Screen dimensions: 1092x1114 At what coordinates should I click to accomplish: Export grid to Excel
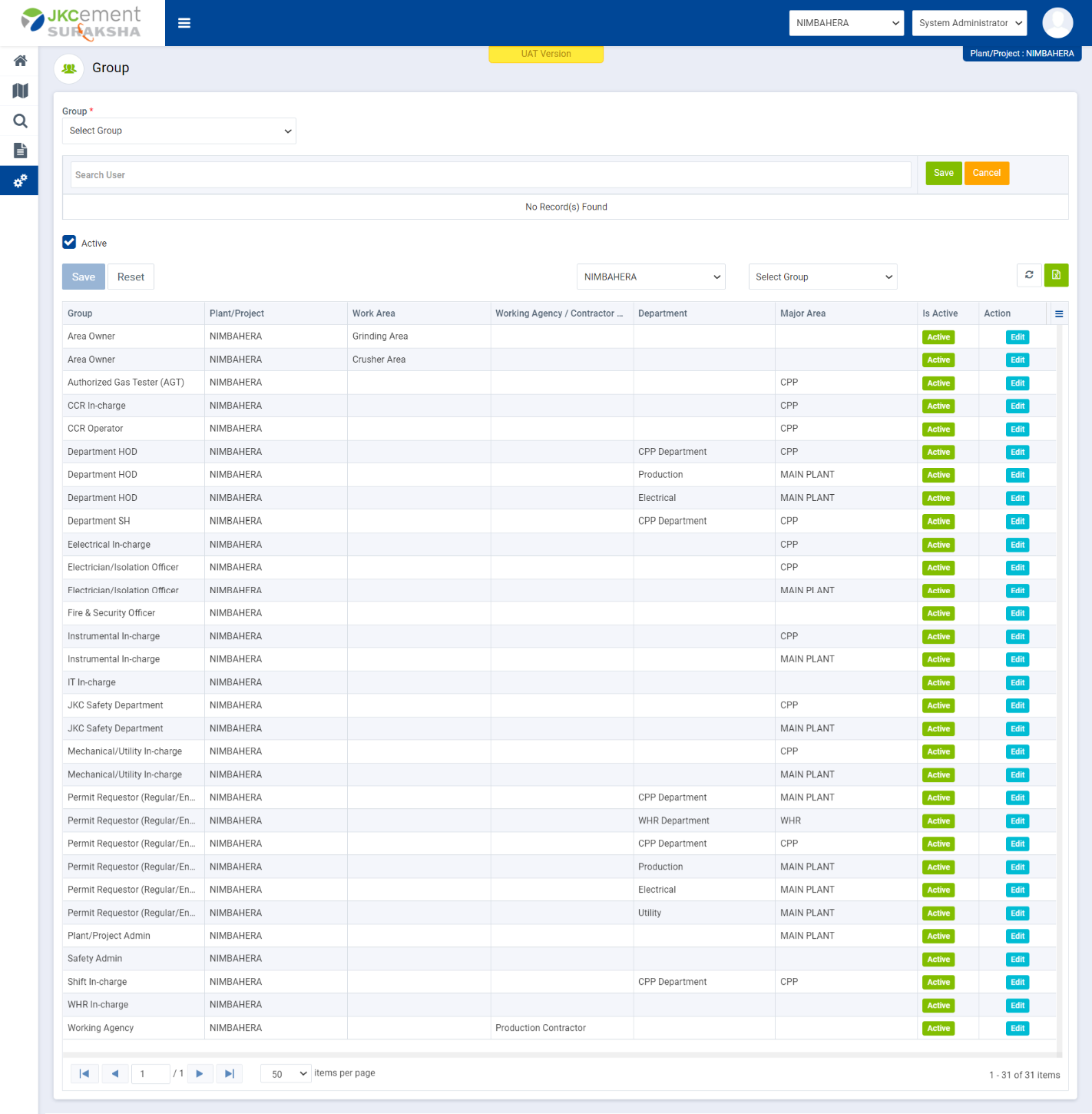(x=1056, y=275)
